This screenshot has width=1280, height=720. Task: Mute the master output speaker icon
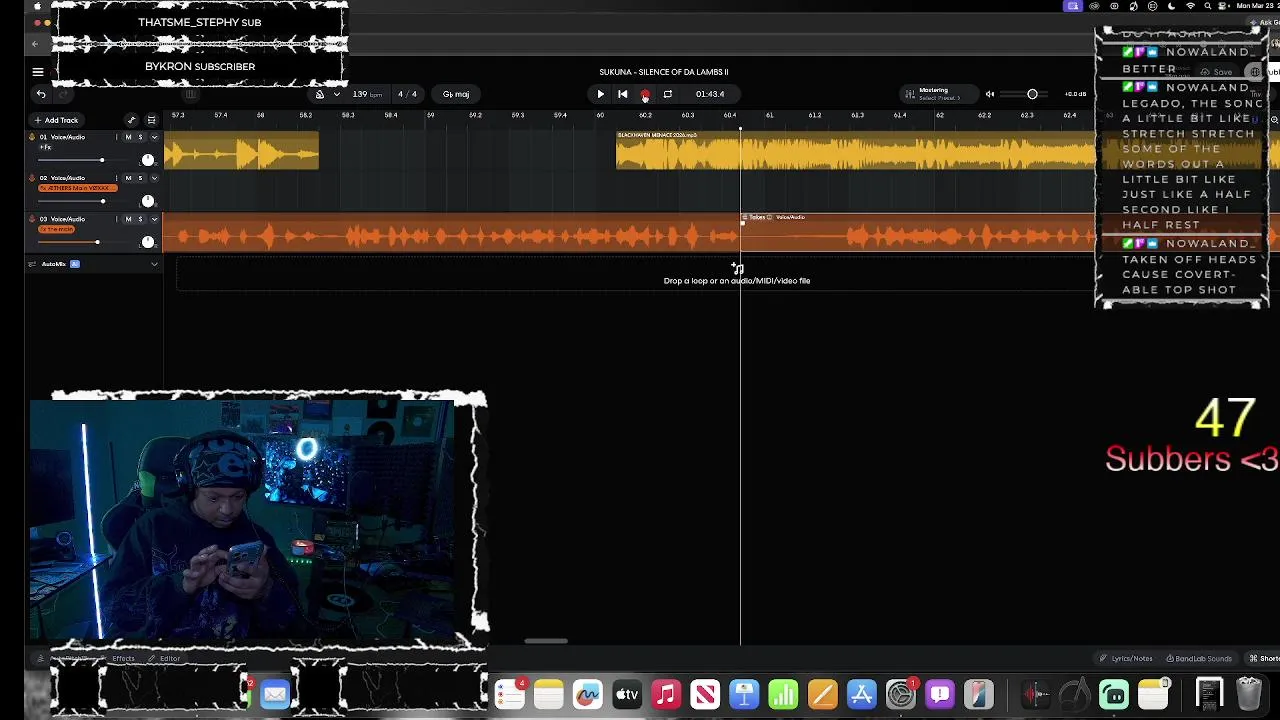[990, 94]
